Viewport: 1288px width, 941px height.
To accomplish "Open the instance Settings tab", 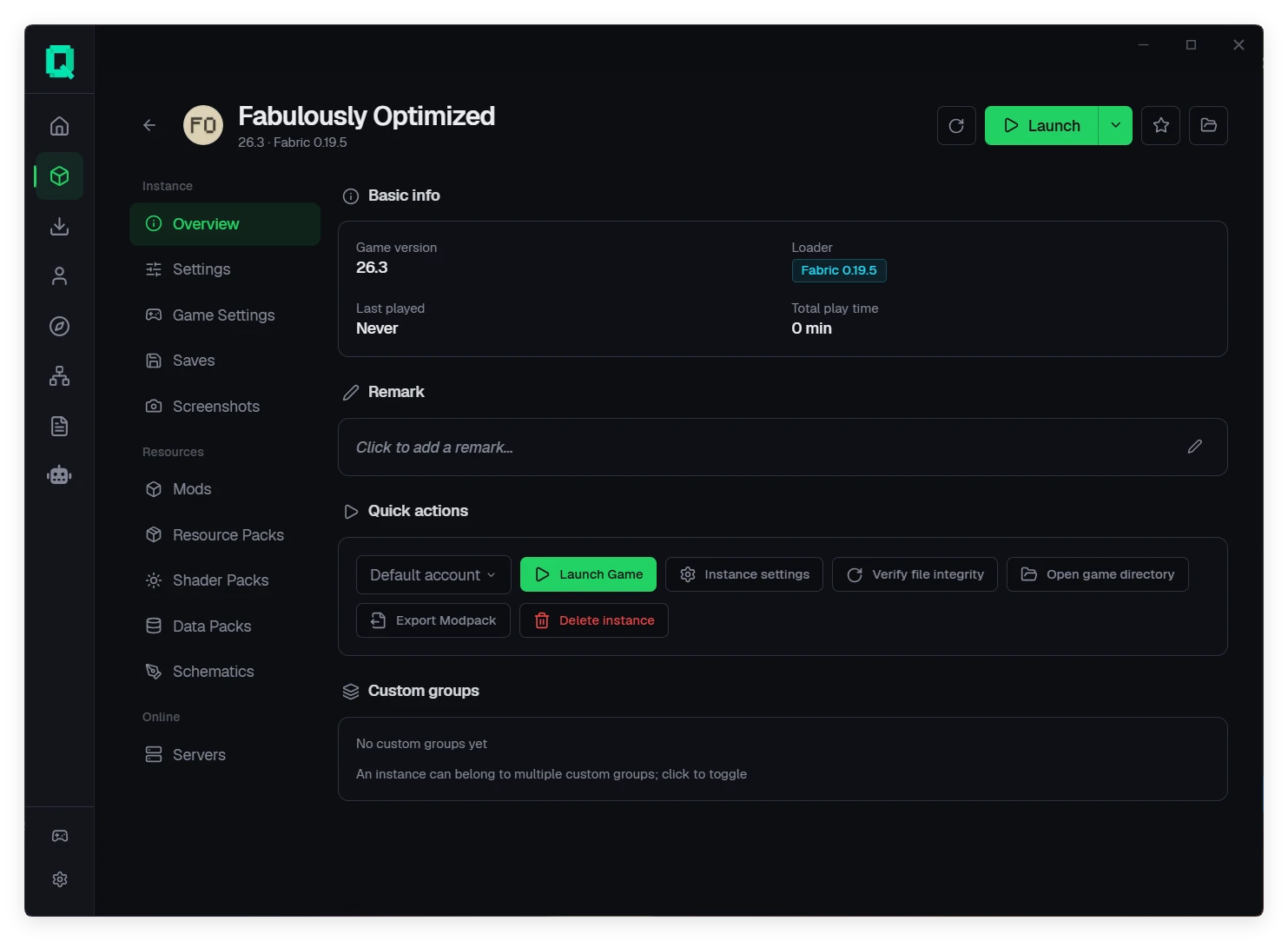I will [225, 269].
